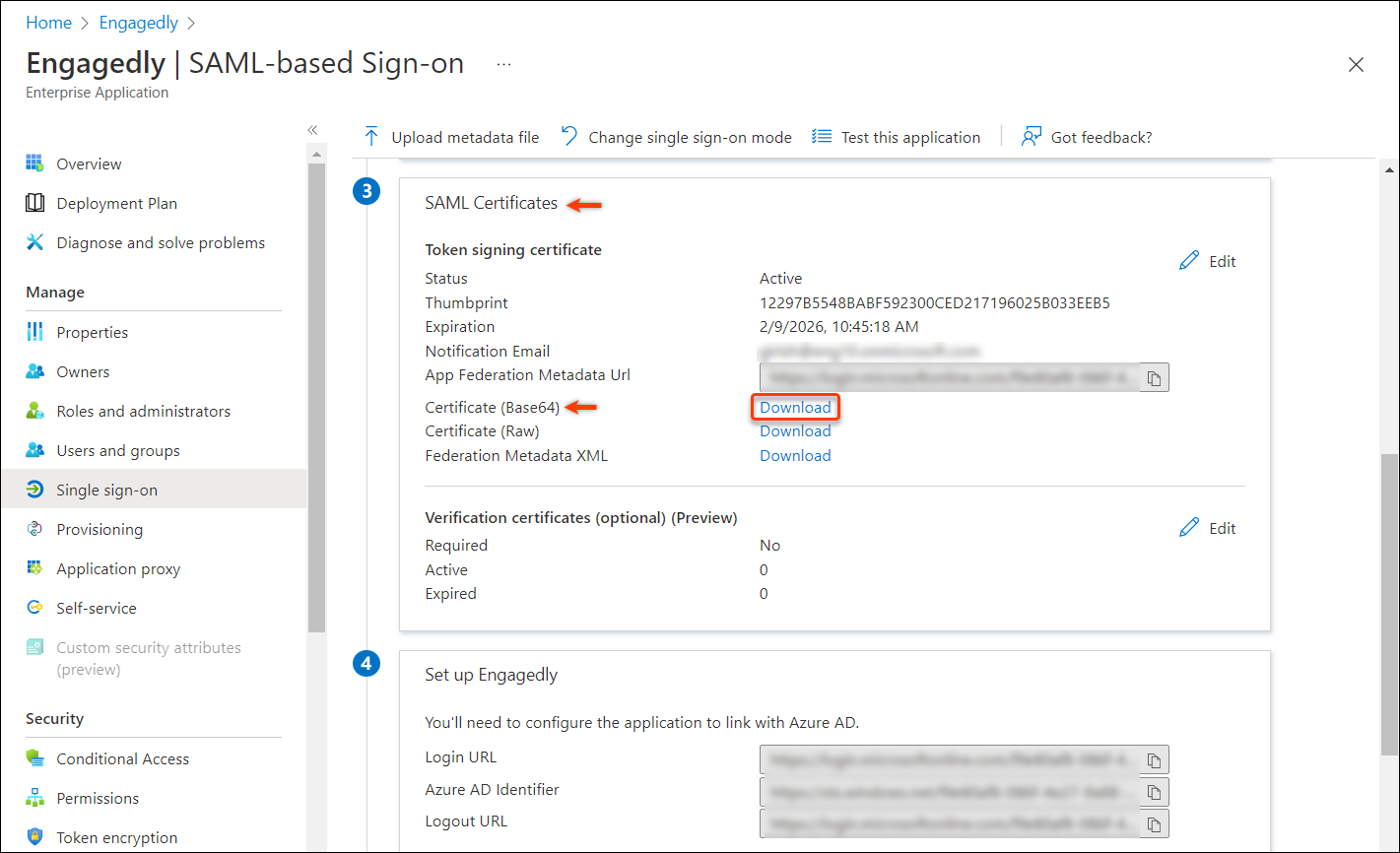Click the Required value No
This screenshot has width=1400, height=853.
click(769, 545)
